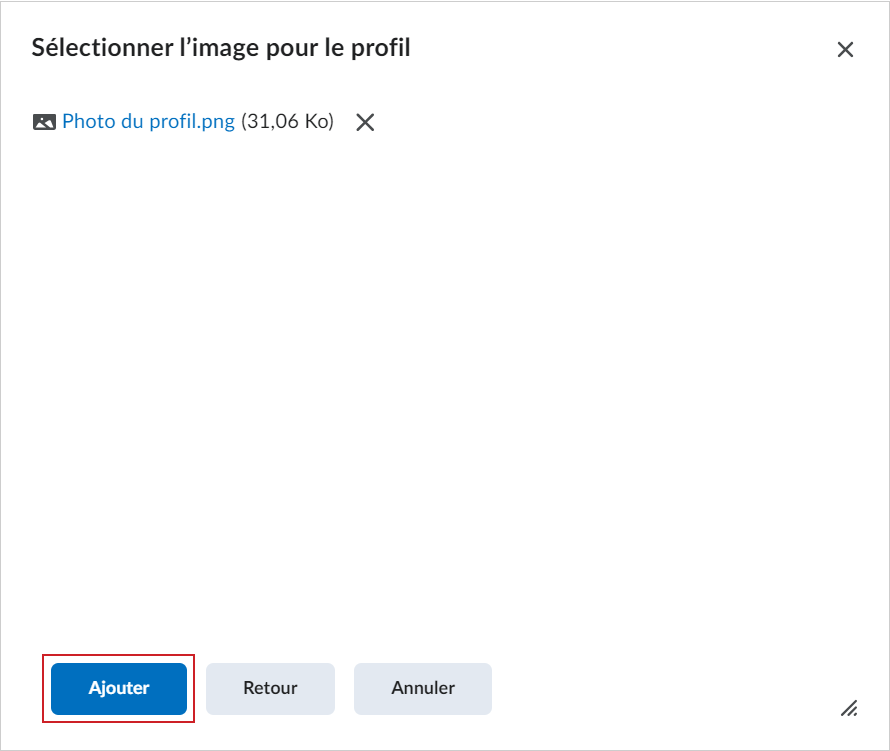Close the Sélectionner l'image pour le profil dialog

(846, 49)
